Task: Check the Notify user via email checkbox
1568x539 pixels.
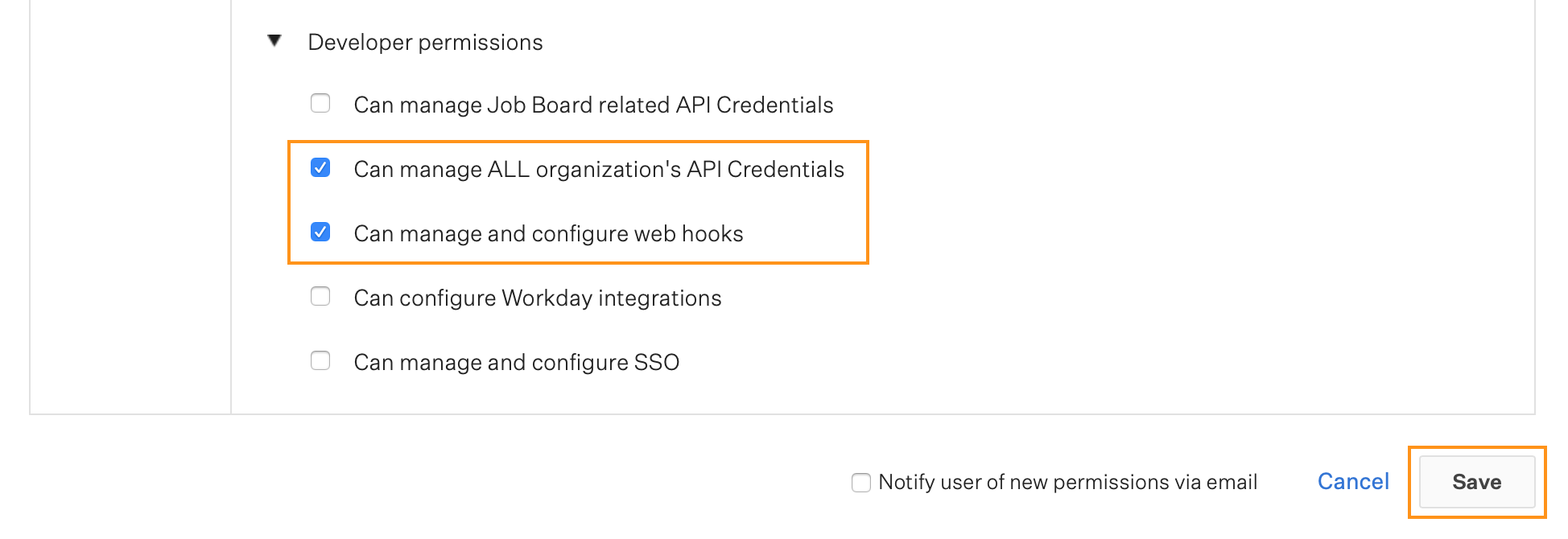Action: click(861, 483)
